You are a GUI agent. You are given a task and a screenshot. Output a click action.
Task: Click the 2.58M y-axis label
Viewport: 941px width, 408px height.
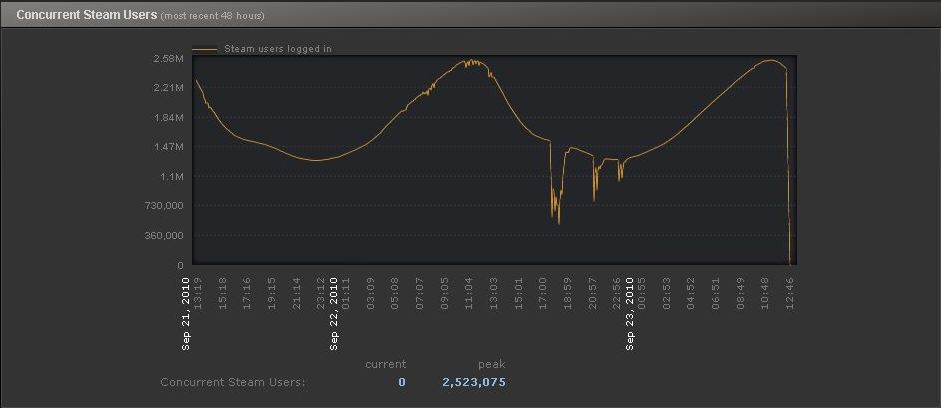[169, 59]
